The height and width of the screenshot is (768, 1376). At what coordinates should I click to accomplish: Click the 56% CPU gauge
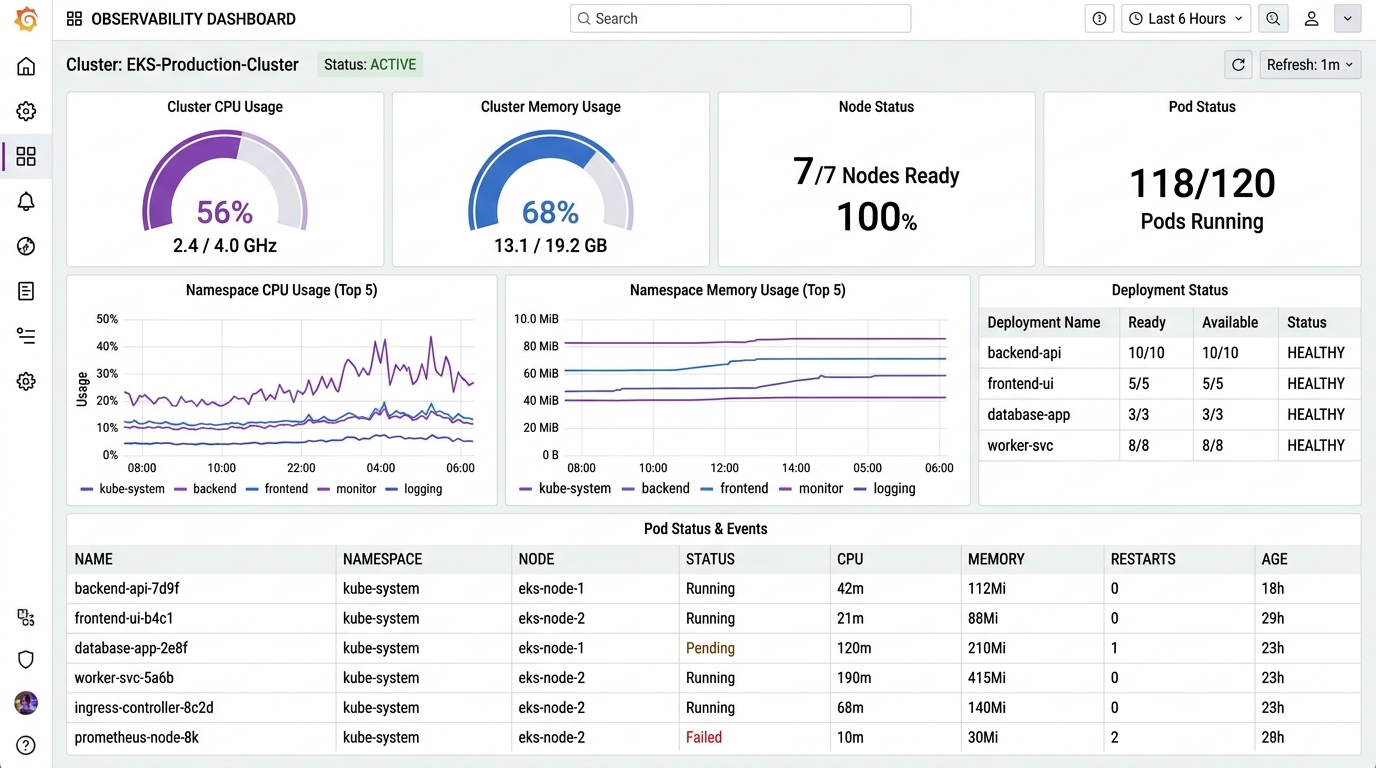[225, 183]
